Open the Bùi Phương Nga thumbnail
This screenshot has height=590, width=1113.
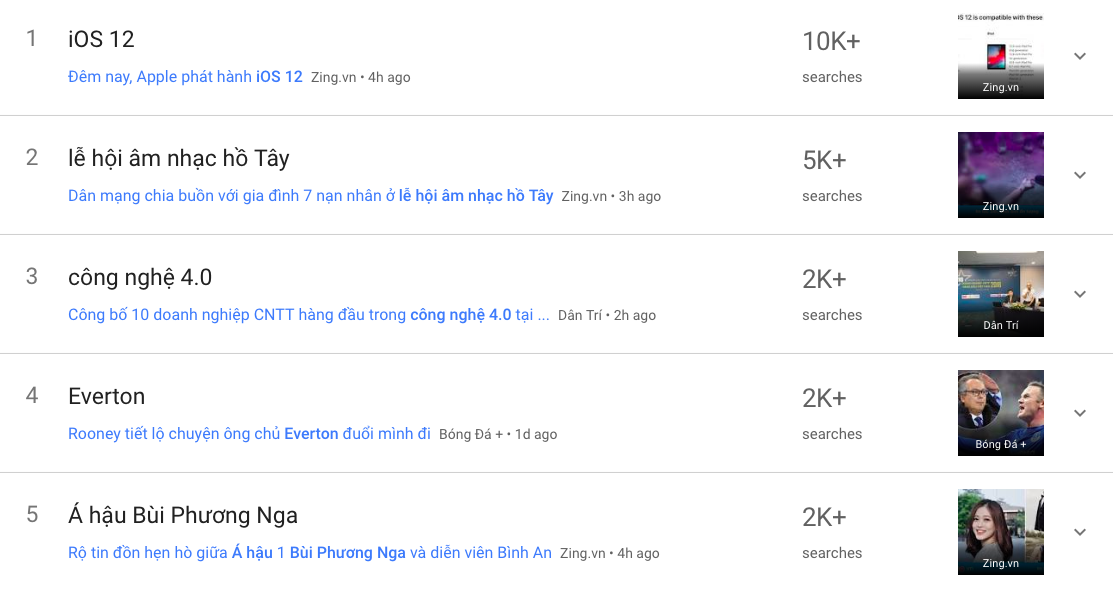1000,532
